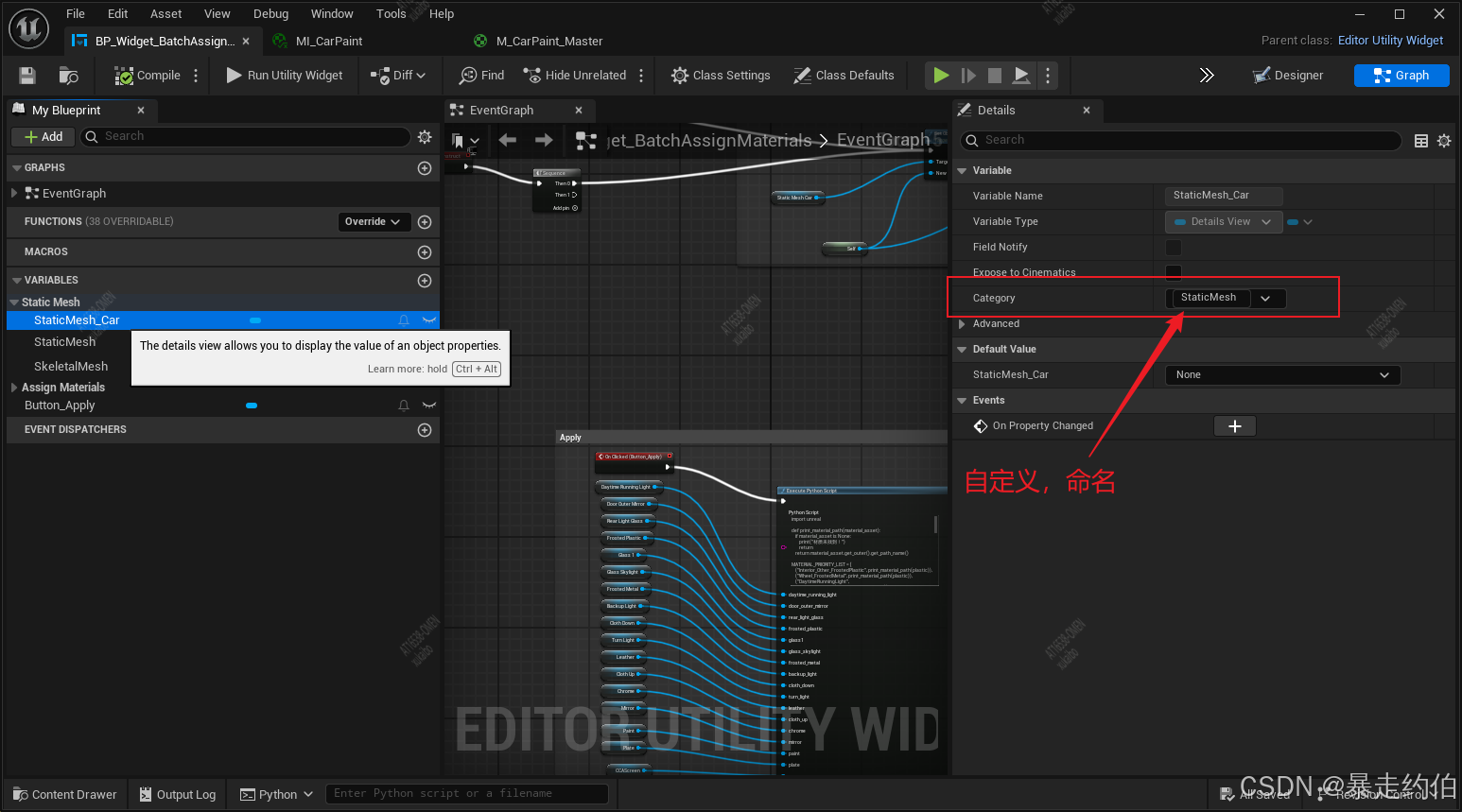Add a new macro with plus icon
The height and width of the screenshot is (812, 1462).
[425, 252]
